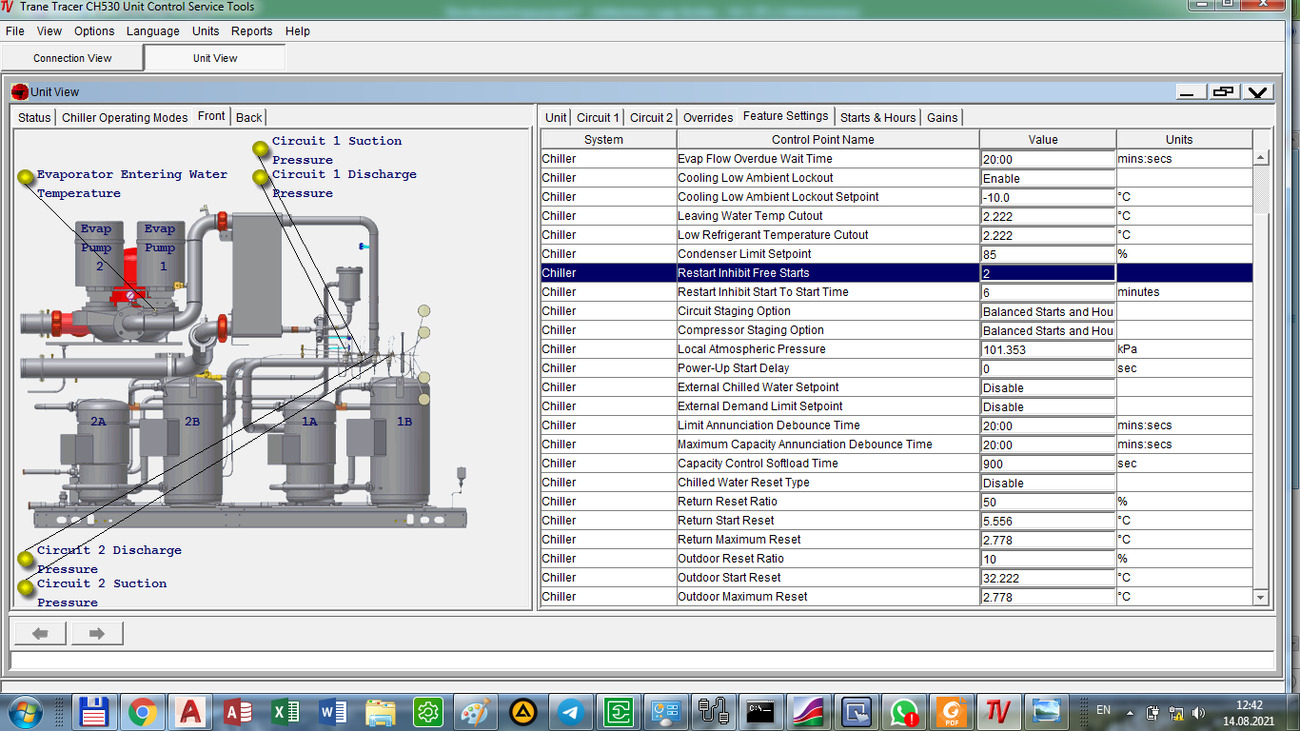Open WhatsApp from the taskbar
The image size is (1300, 731).
tap(905, 712)
